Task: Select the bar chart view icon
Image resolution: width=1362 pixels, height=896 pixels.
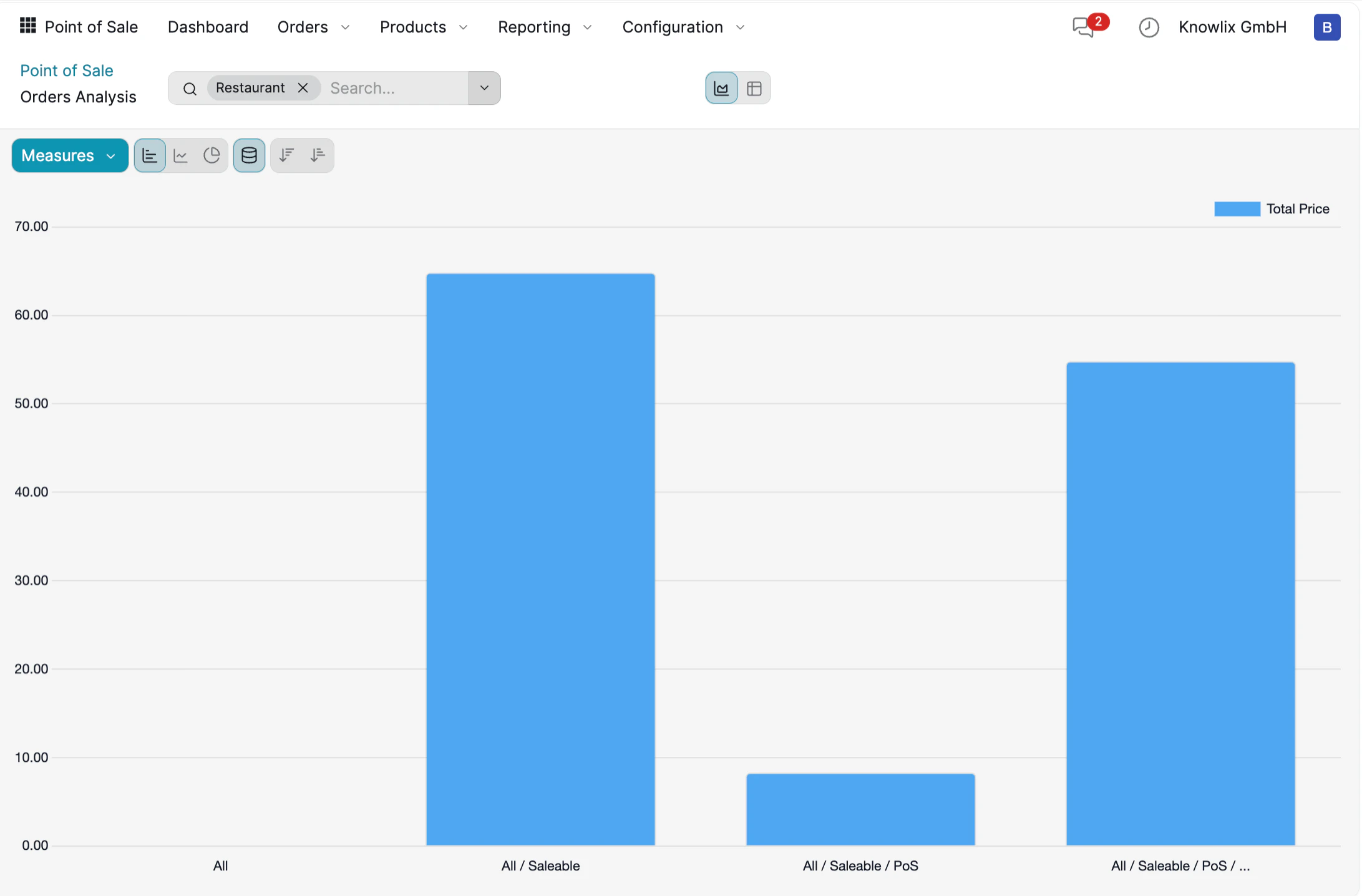Action: [149, 155]
